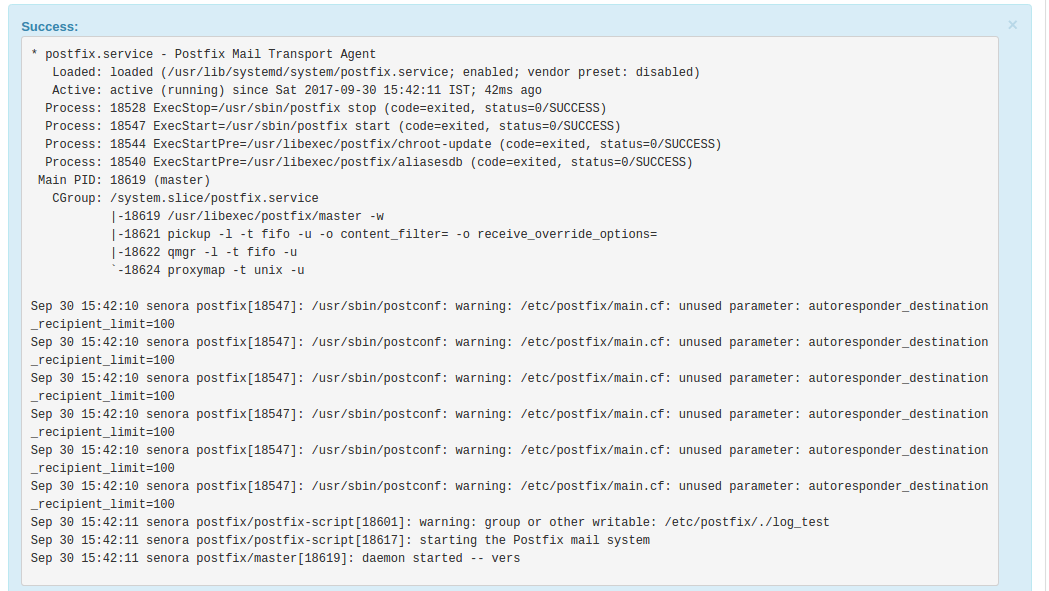Select the CGroup /system.slice/postfix.service line
The image size is (1049, 591).
[185, 199]
